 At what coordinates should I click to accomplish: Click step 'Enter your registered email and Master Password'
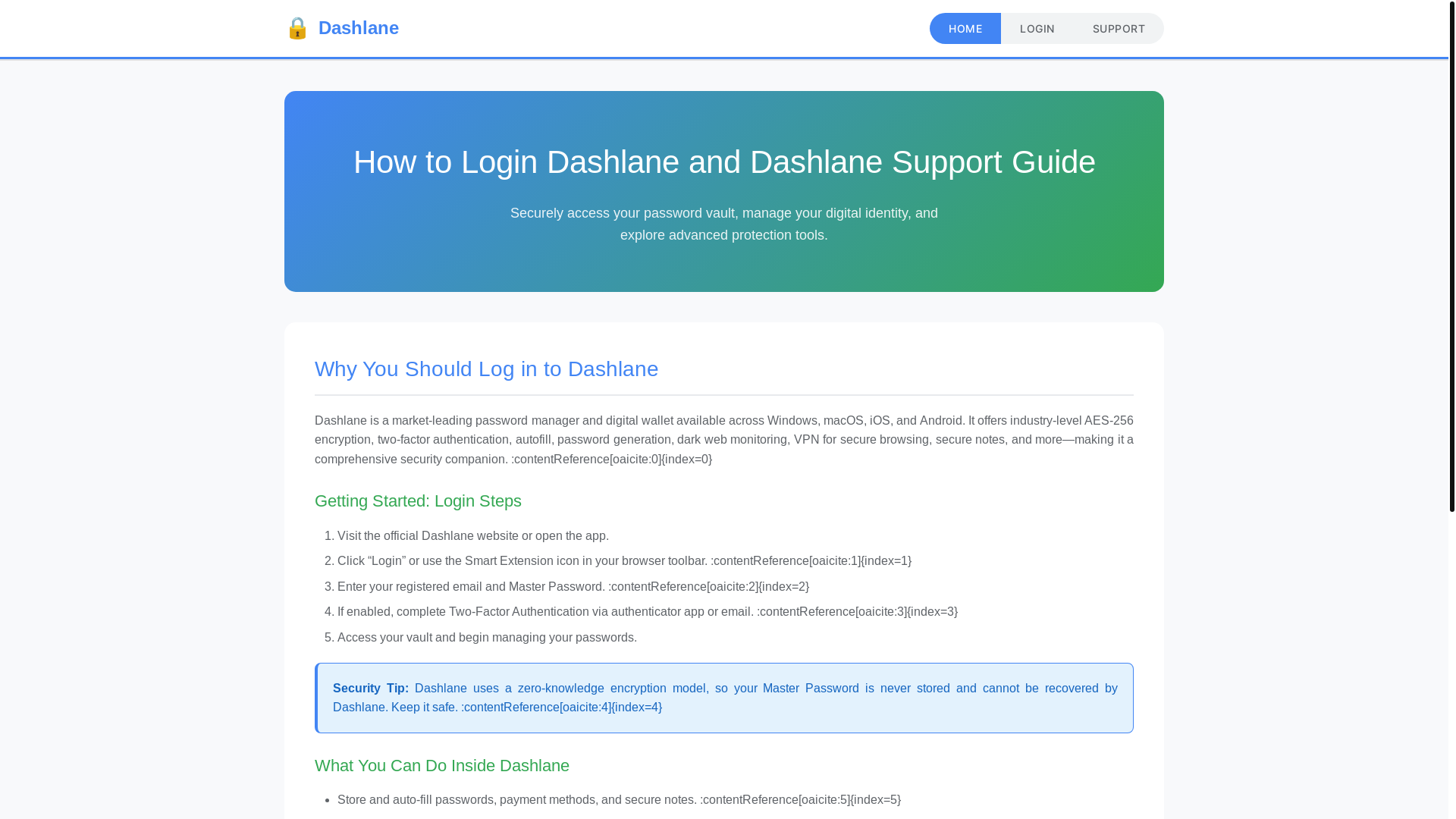point(573,586)
